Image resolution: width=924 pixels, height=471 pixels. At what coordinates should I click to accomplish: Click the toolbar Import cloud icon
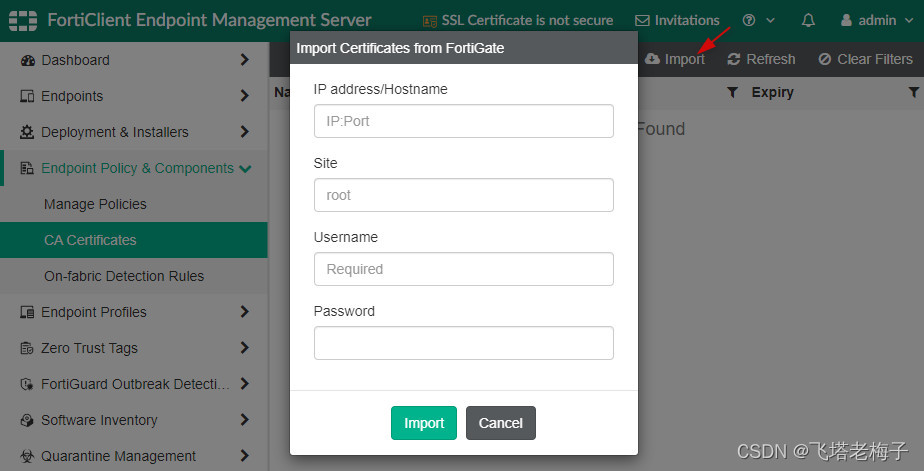[x=652, y=59]
